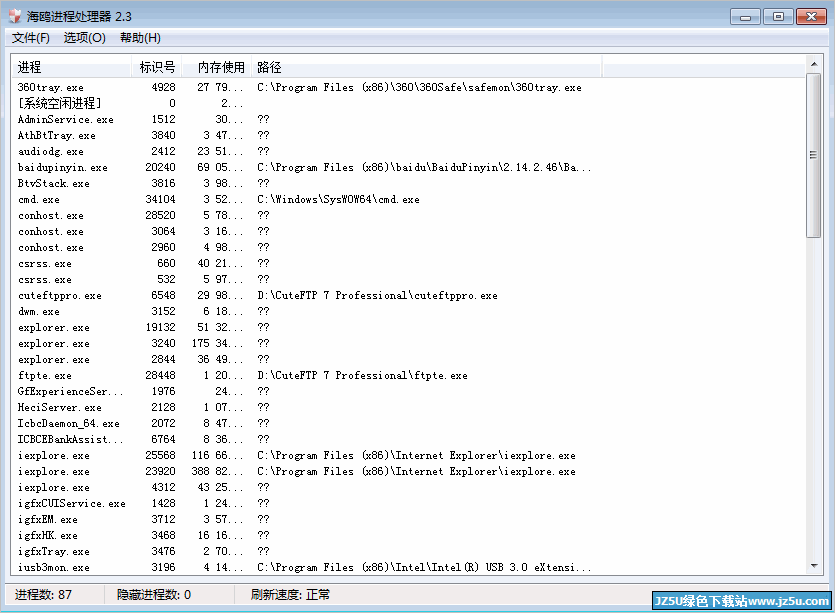Maximize the 海鸥进程处理器 window
This screenshot has width=835, height=613.
click(778, 17)
